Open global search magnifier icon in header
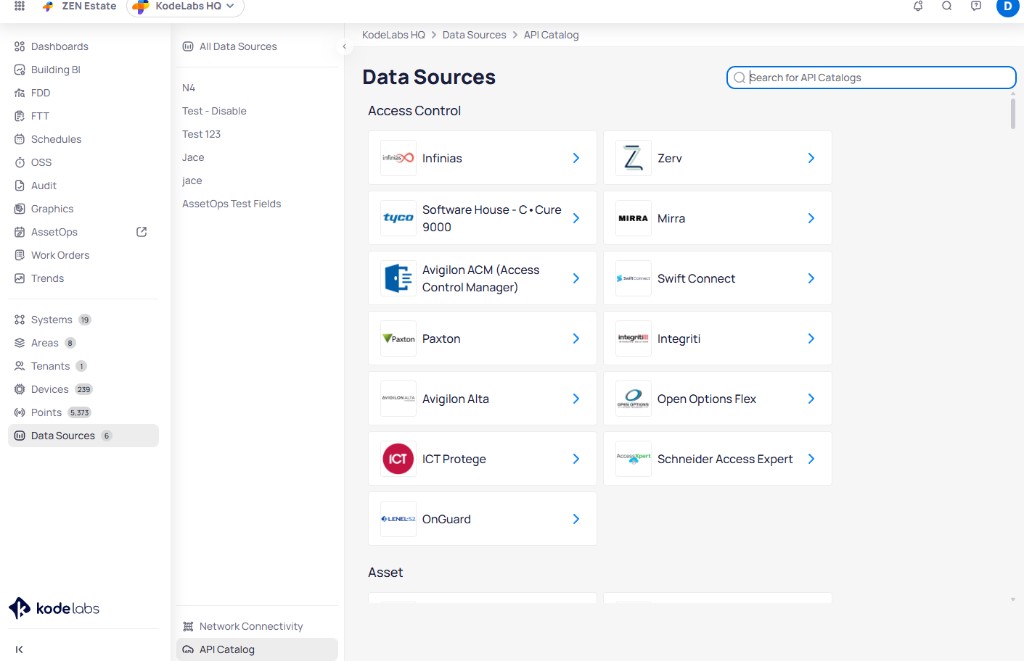1024x661 pixels. (x=946, y=6)
